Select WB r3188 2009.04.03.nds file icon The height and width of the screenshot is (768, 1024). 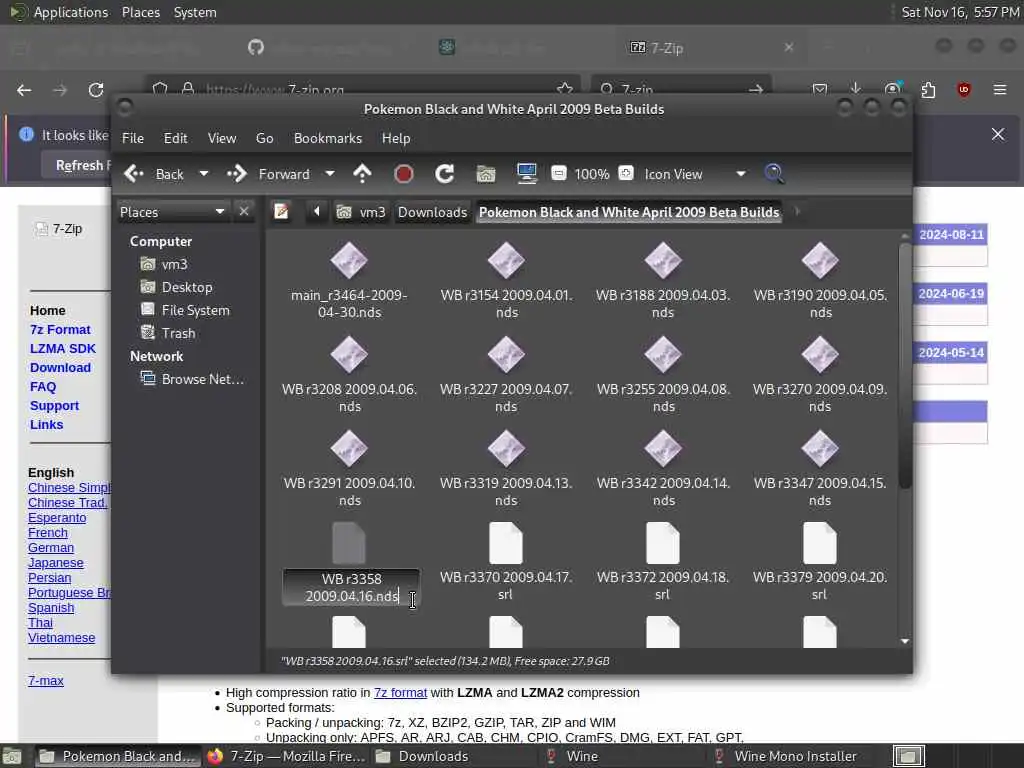663,261
